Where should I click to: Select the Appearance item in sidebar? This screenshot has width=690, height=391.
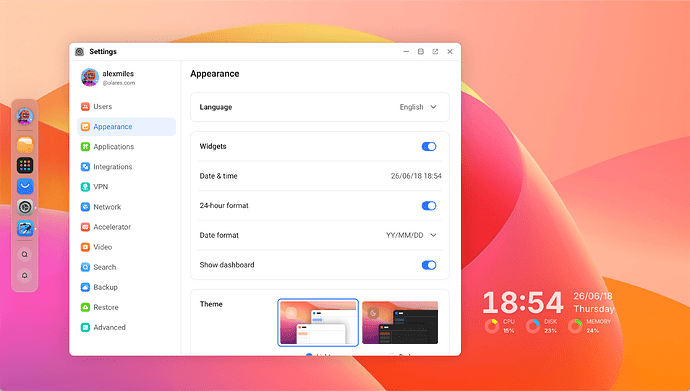click(126, 127)
